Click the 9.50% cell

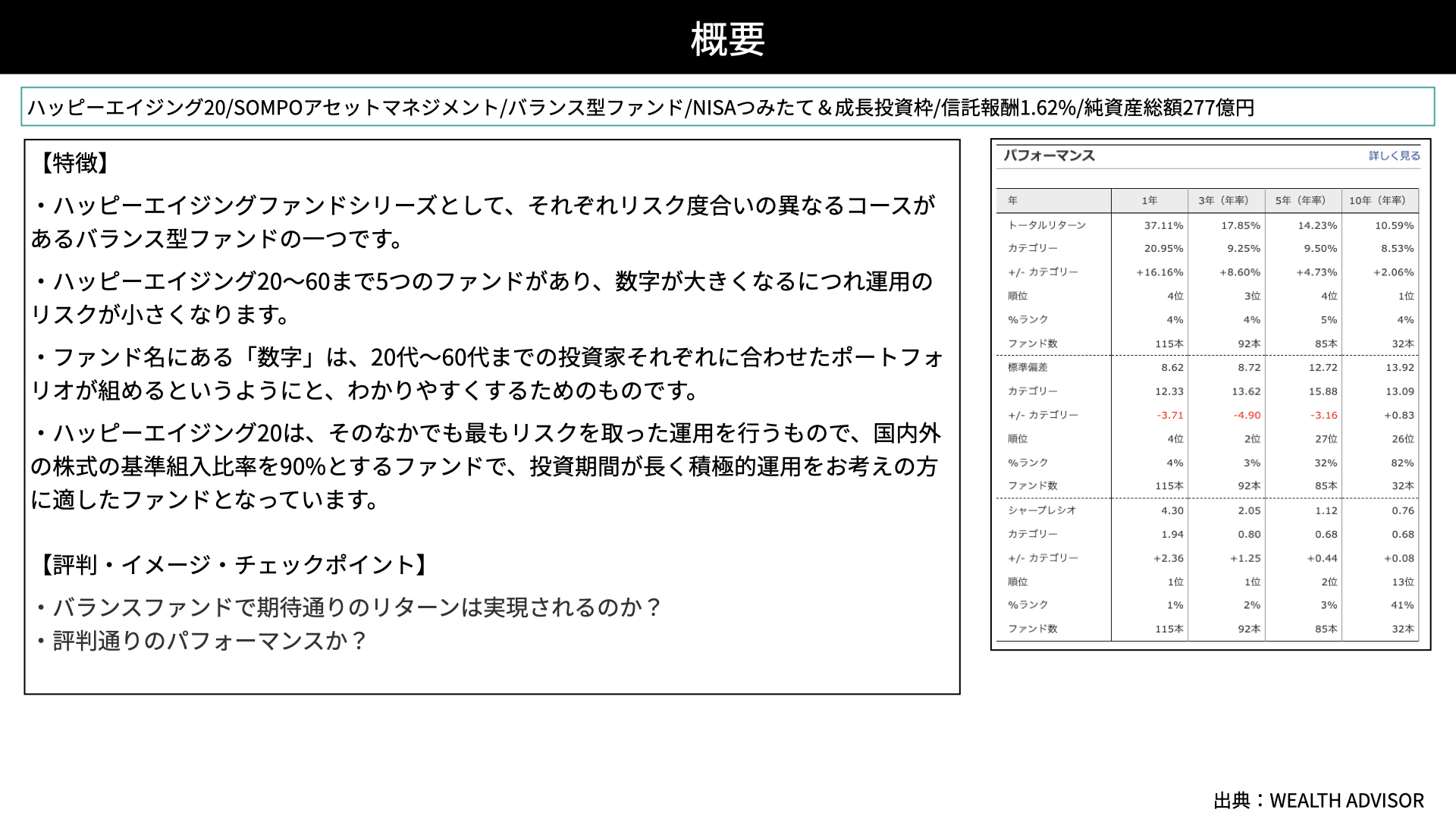coord(1321,248)
